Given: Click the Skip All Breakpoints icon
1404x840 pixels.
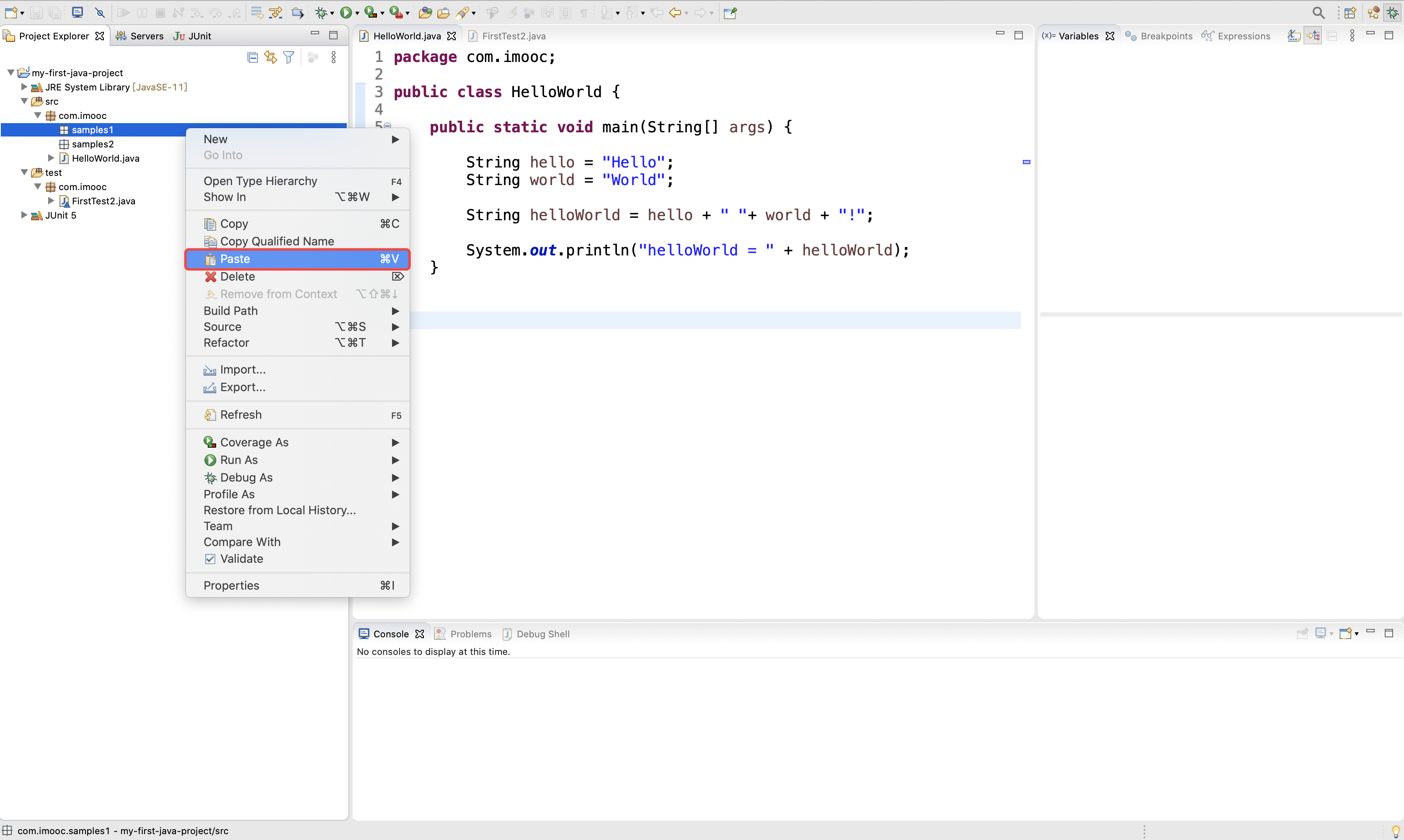Looking at the screenshot, I should tap(100, 13).
